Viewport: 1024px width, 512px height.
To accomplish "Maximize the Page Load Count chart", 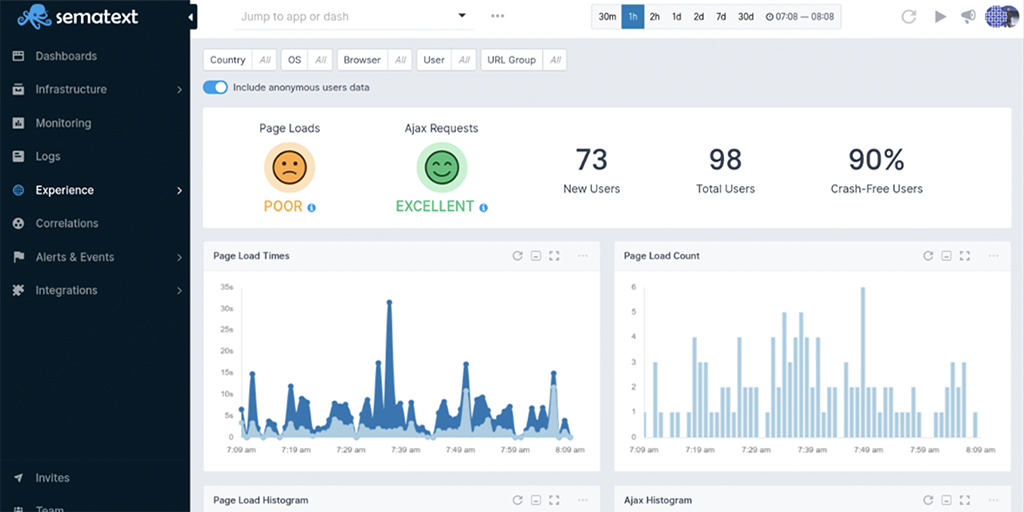I will 964,256.
